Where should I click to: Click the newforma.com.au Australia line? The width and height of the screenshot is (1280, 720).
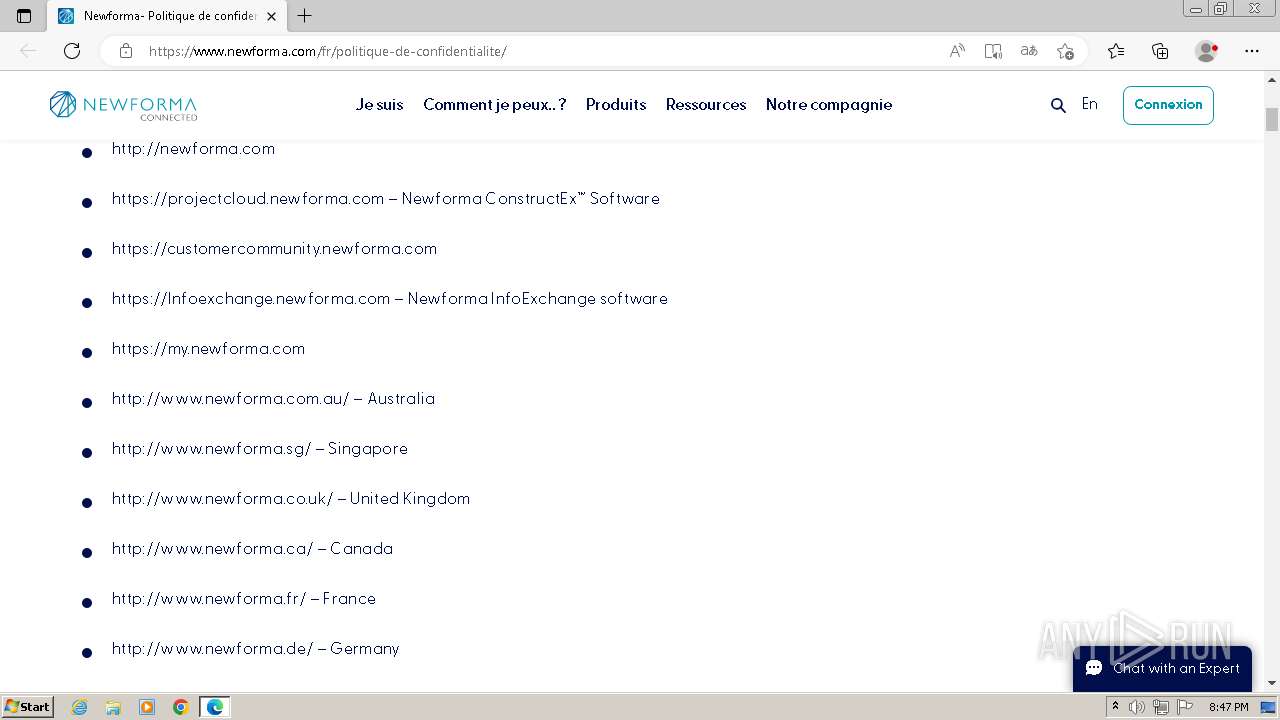273,399
